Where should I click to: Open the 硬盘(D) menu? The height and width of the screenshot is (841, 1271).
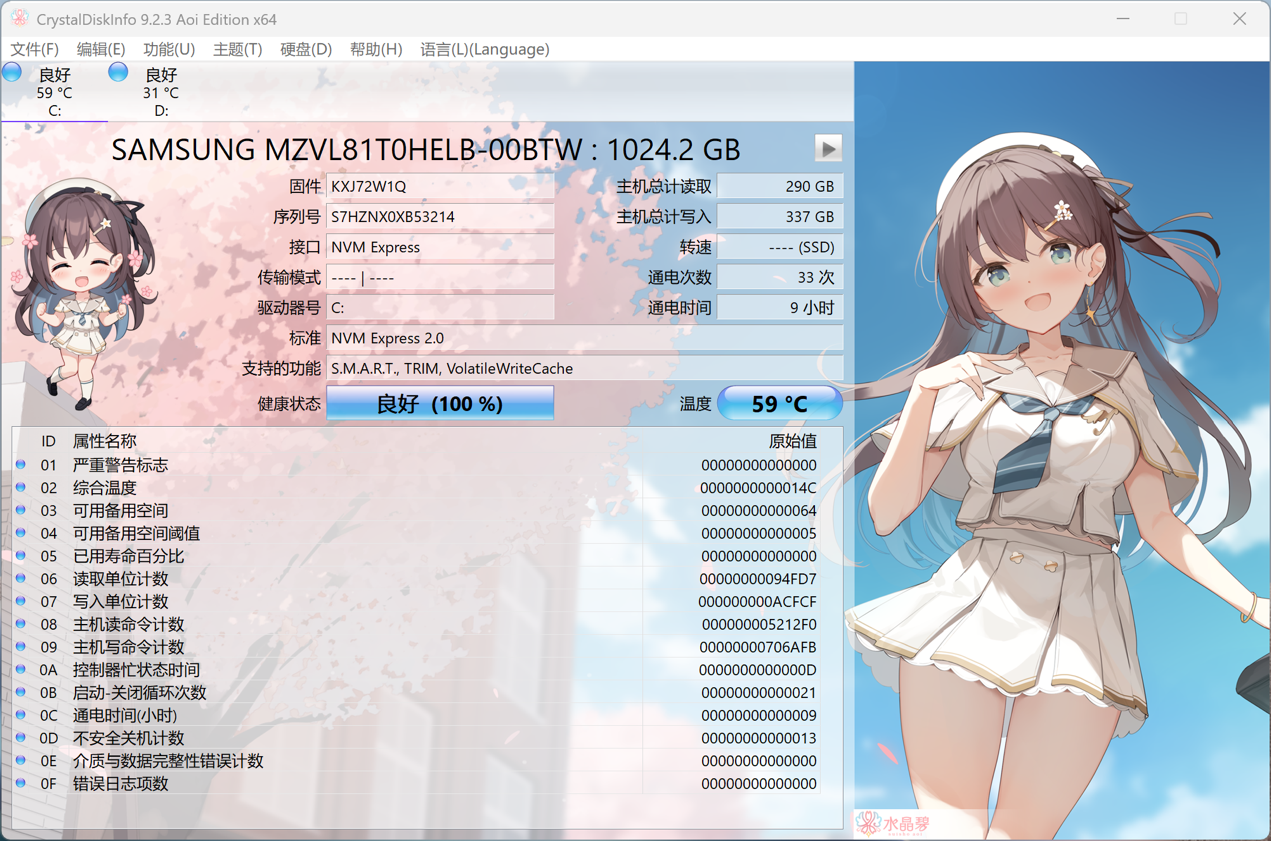pos(305,49)
